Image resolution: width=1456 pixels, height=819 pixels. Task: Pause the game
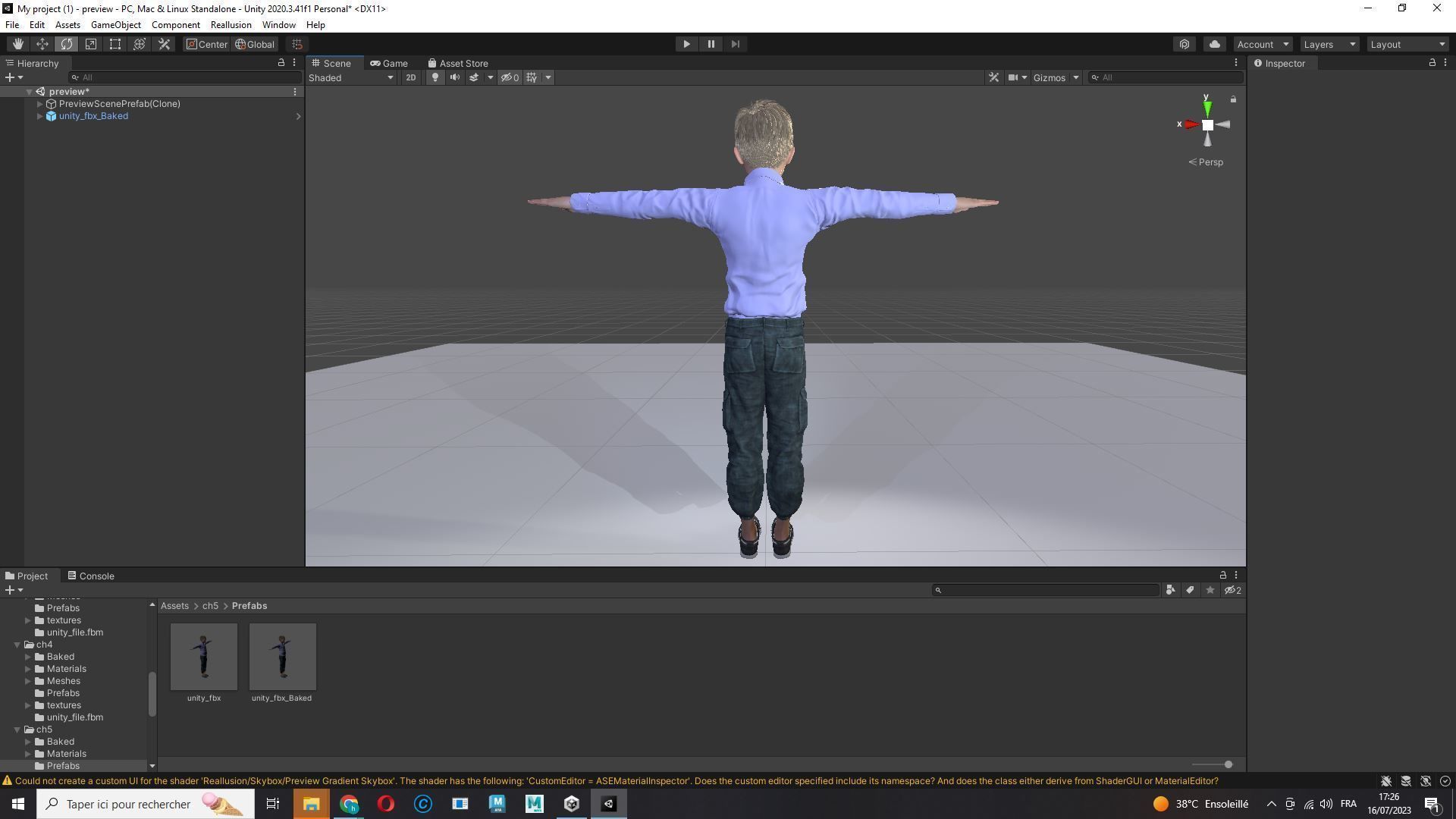coord(711,44)
